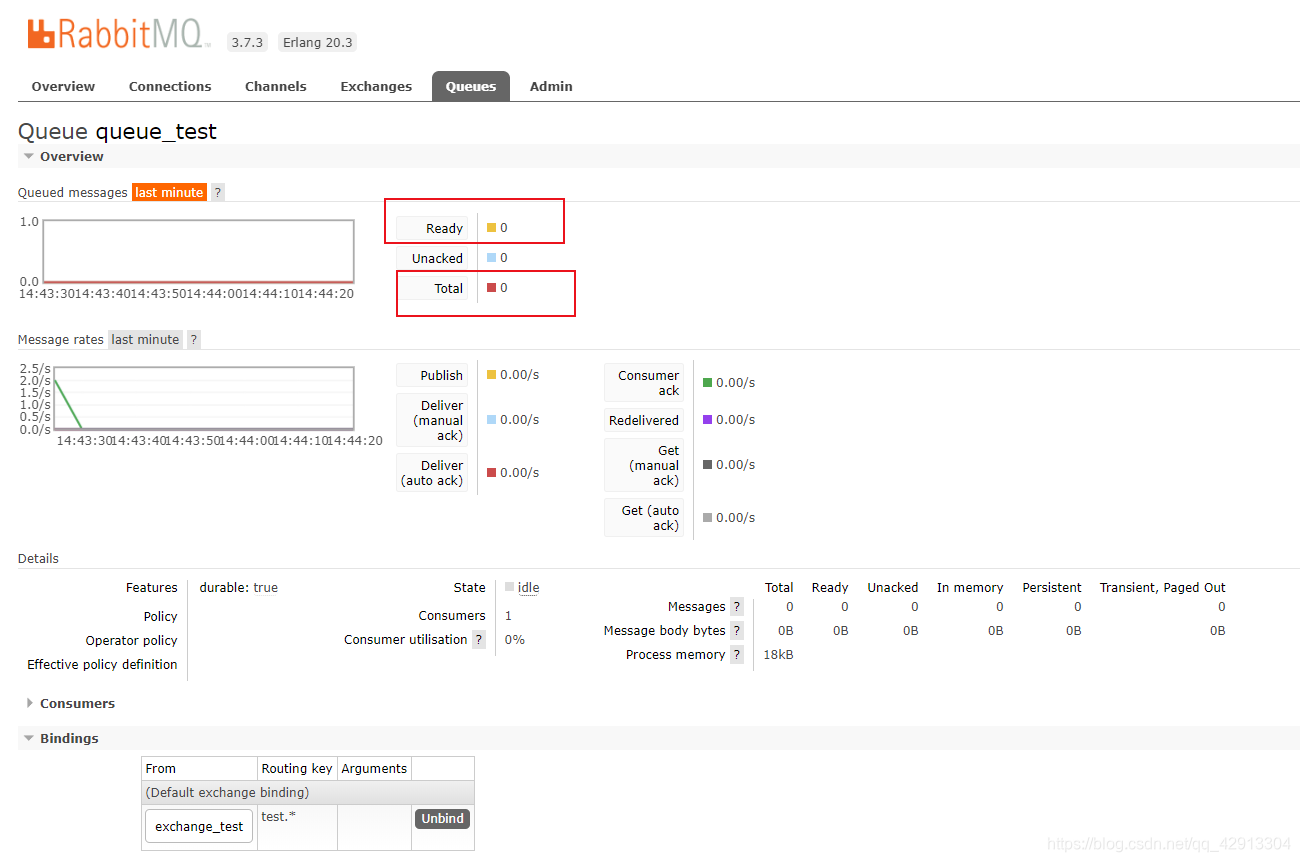Viewport: 1300px width, 862px height.
Task: Click the Ready legend label
Action: (432, 229)
